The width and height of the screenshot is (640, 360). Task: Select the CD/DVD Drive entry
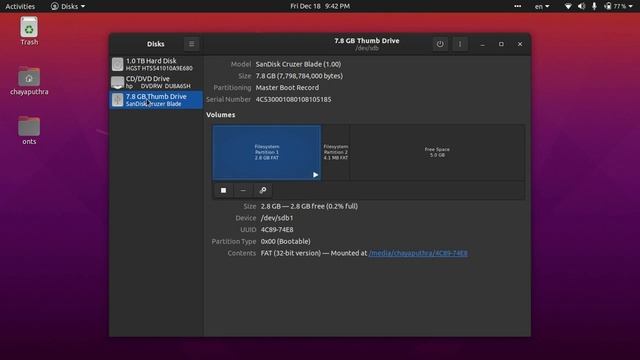(x=156, y=82)
